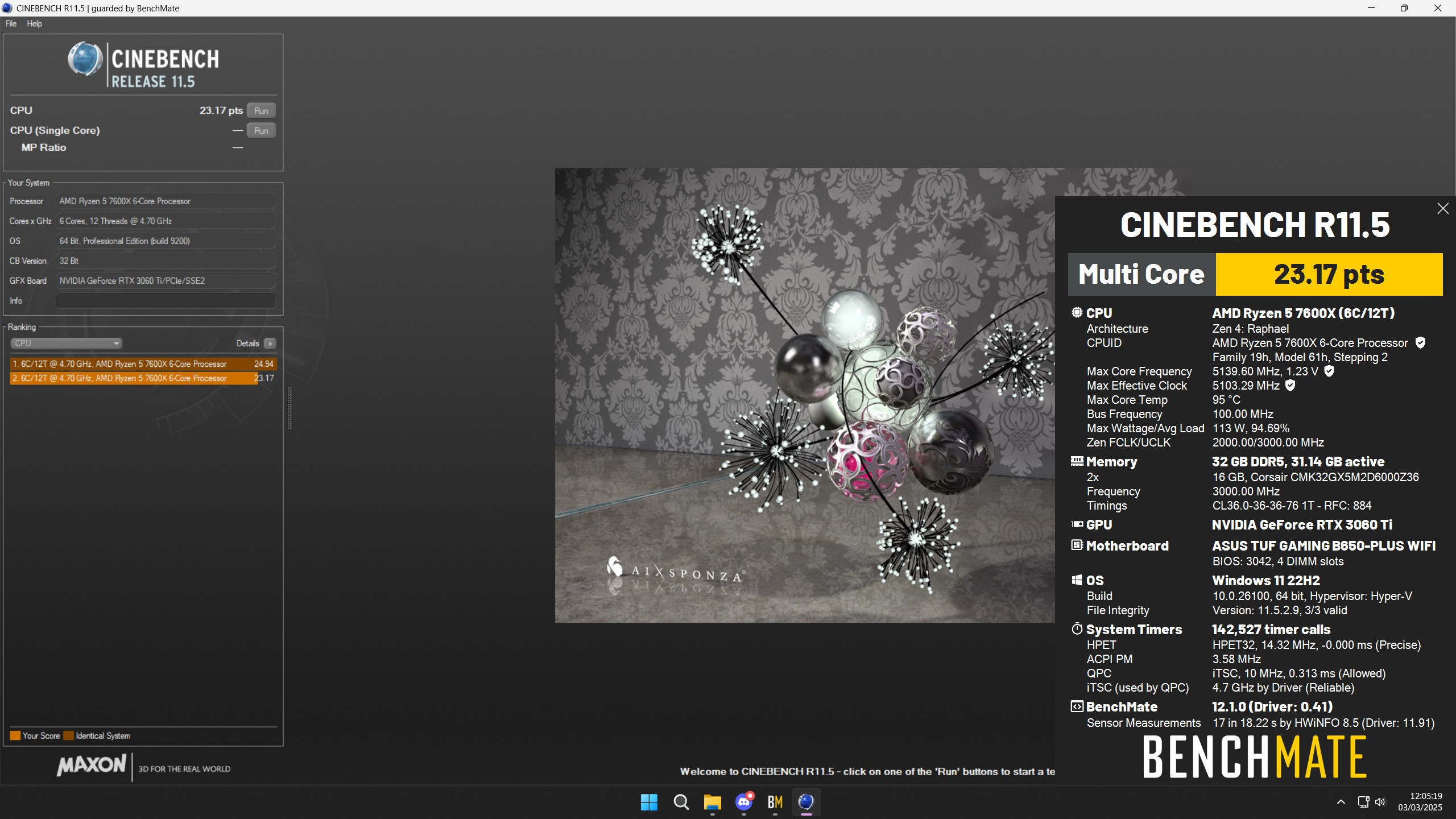This screenshot has width=1456, height=819.
Task: Run the CPU (Single Core) test
Action: click(x=261, y=130)
